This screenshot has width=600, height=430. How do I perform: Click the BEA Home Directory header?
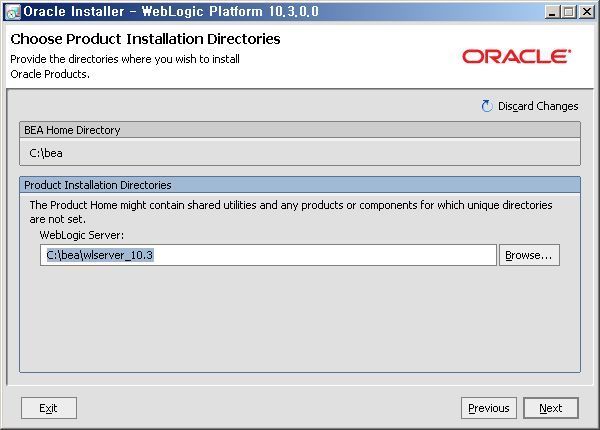tap(300, 130)
